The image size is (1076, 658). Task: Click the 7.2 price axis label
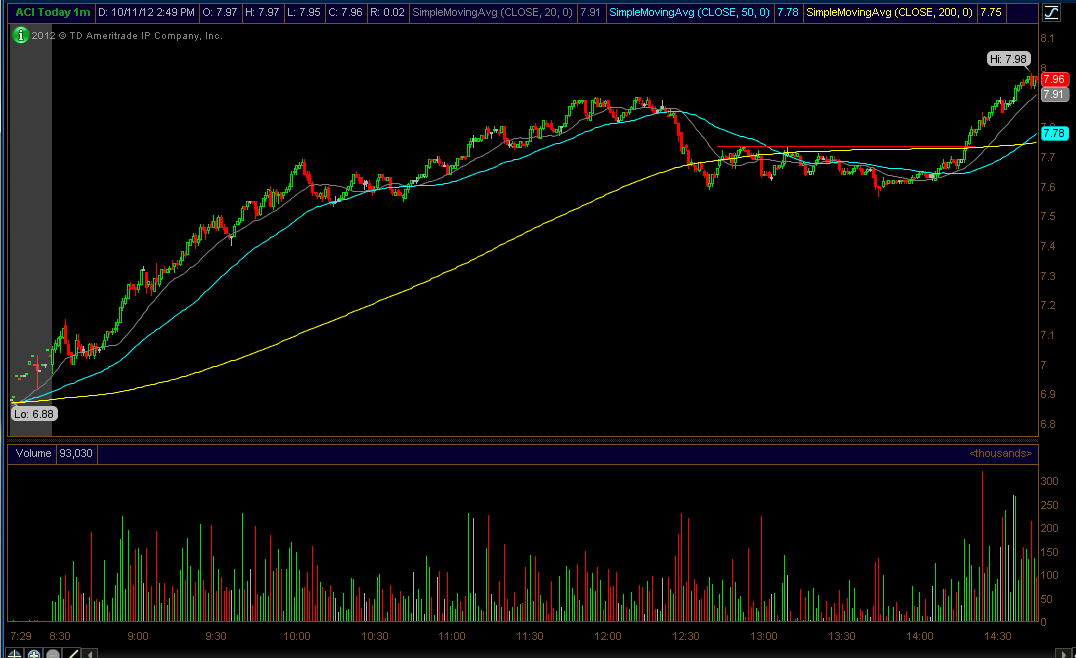tap(1048, 305)
